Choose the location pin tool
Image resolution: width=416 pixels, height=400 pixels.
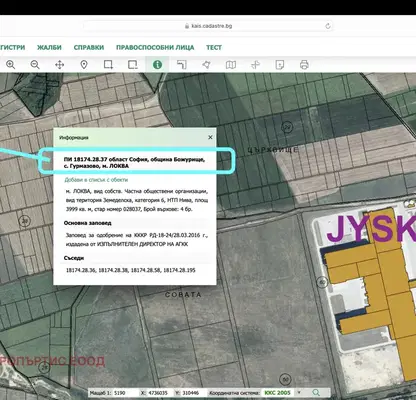(84, 65)
